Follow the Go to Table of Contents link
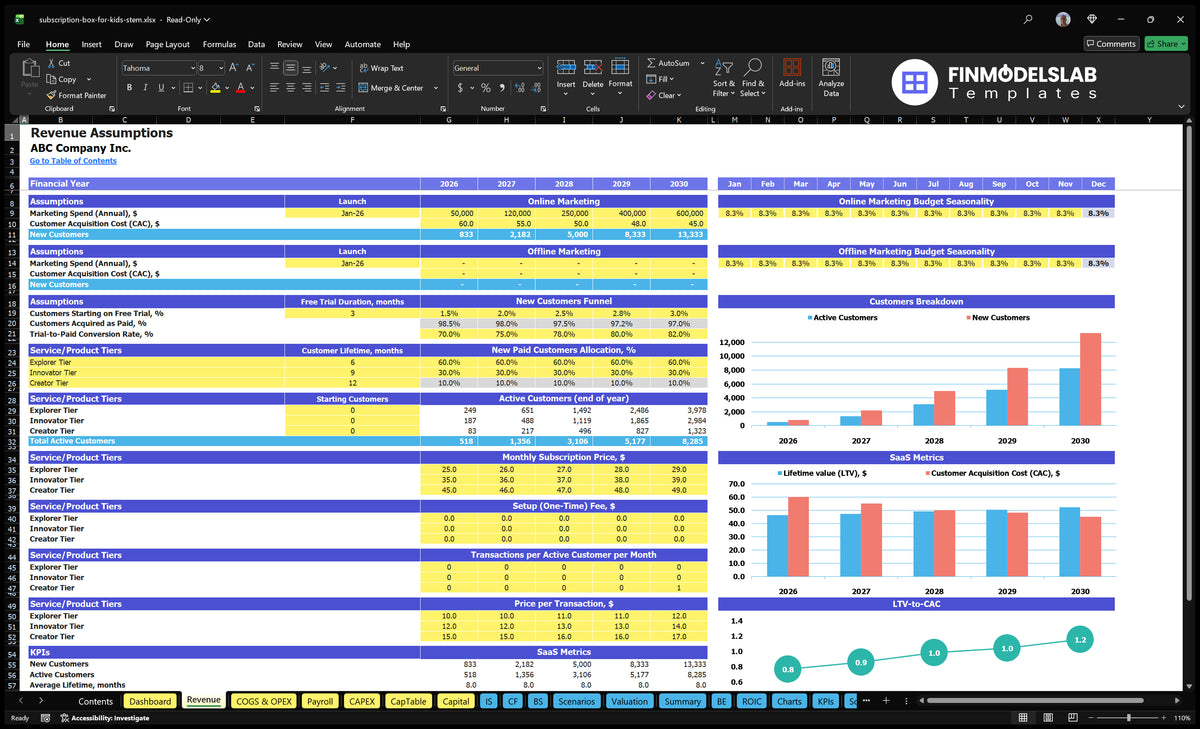The height and width of the screenshot is (729, 1200). pos(73,160)
